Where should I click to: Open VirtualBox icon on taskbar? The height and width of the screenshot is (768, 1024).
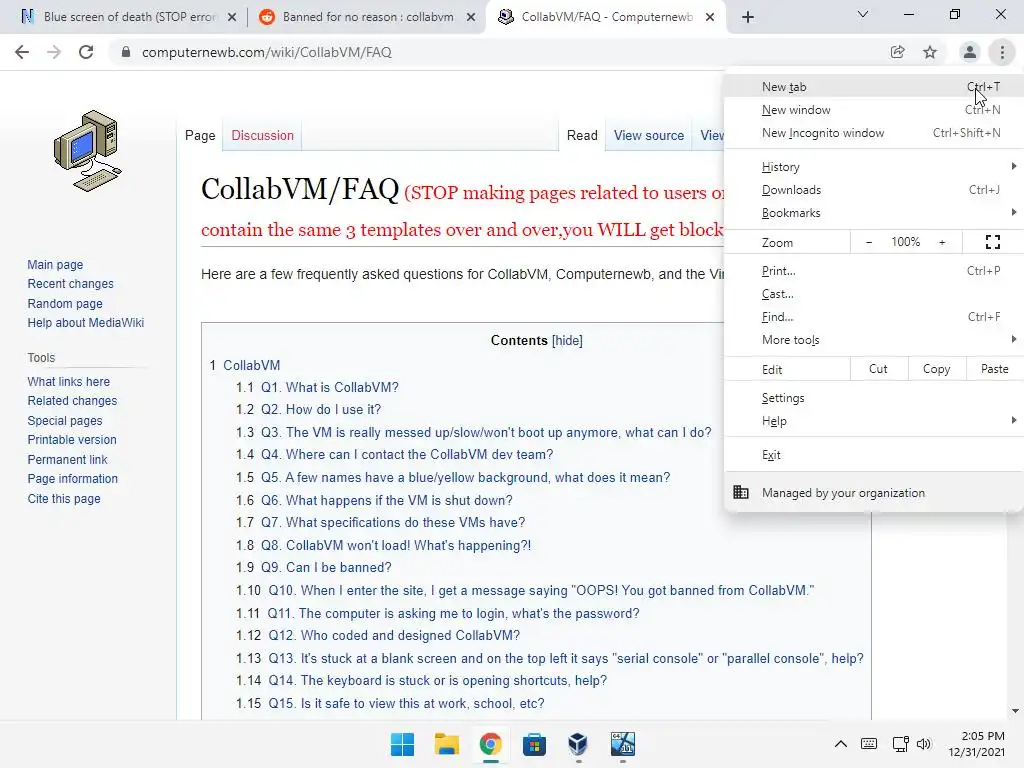point(578,744)
